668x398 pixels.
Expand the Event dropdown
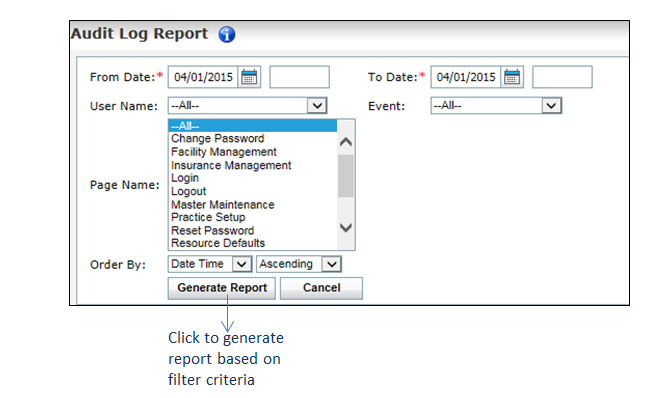[551, 106]
